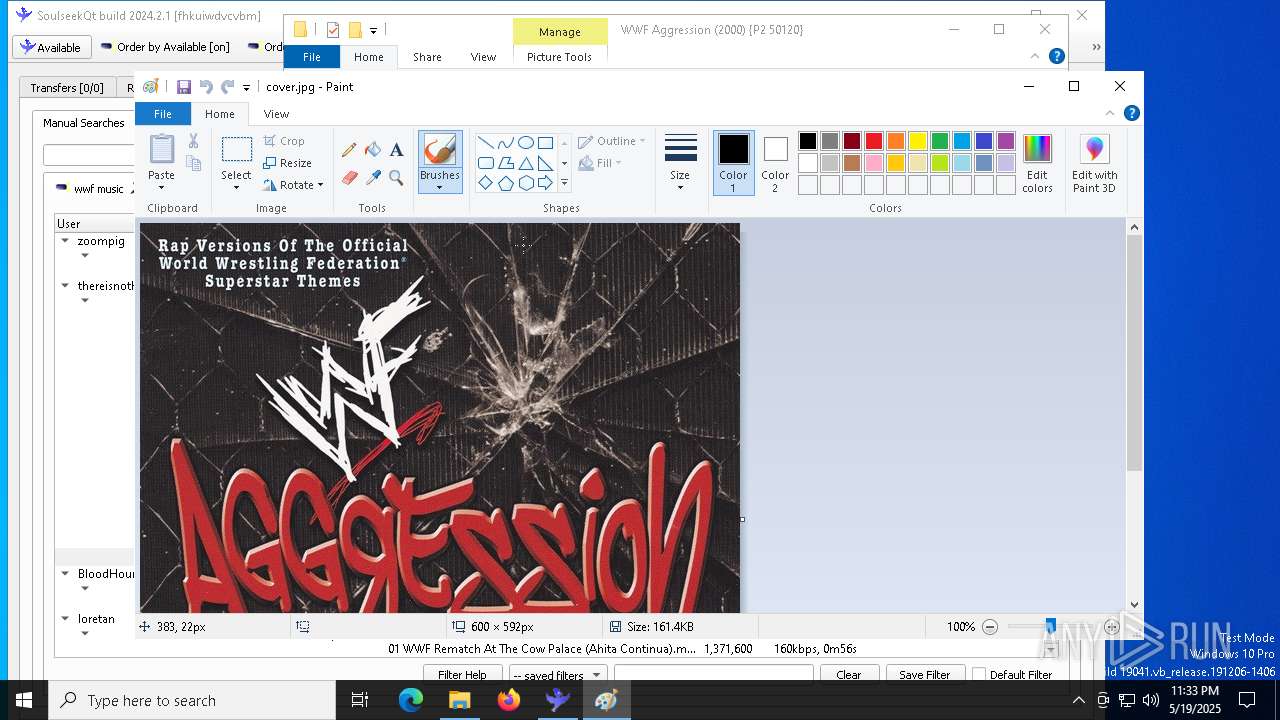Open Customize Quick Access Toolbar dropdown in Paint
This screenshot has height=720, width=1280.
point(246,88)
